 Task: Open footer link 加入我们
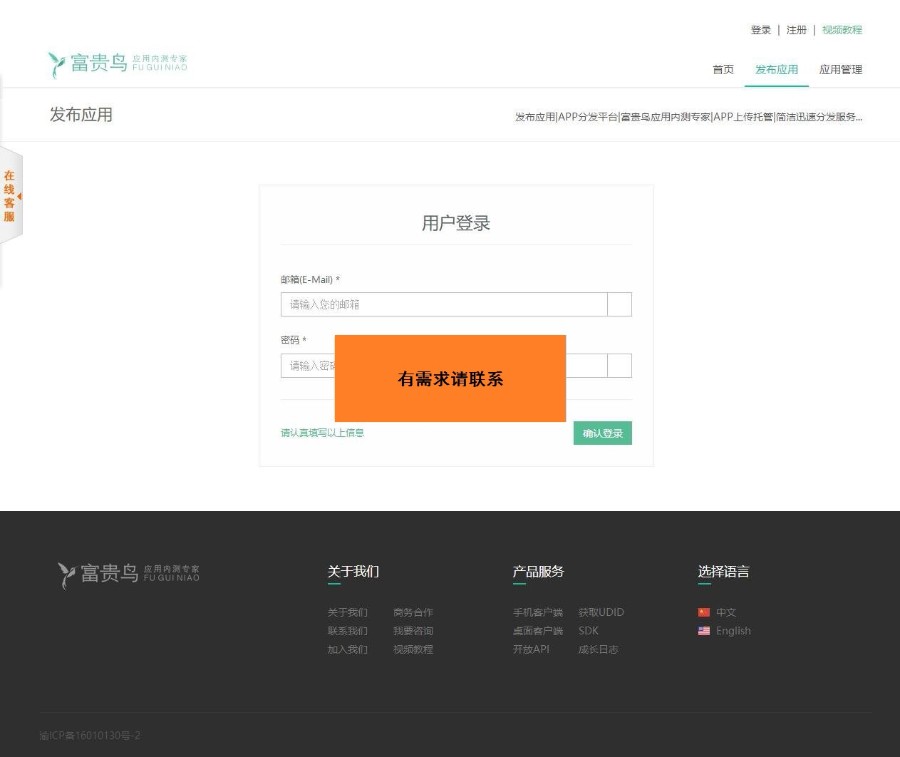pos(347,649)
